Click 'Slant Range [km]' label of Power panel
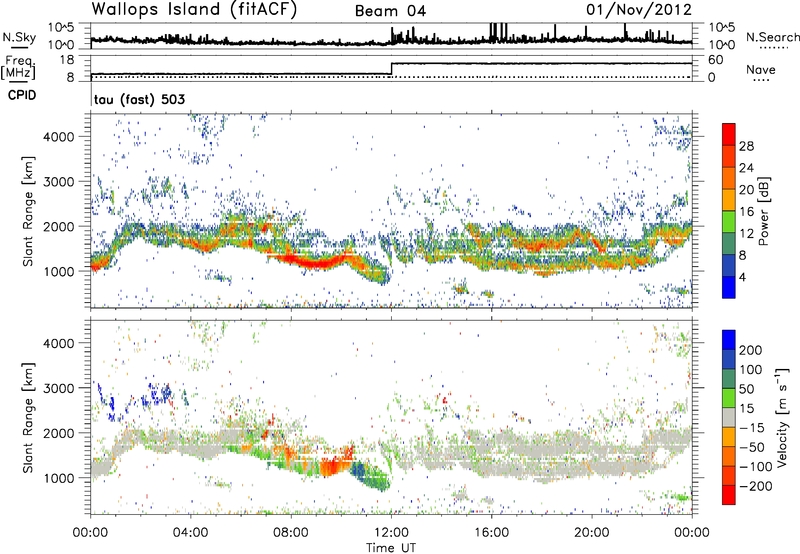 (x=28, y=211)
